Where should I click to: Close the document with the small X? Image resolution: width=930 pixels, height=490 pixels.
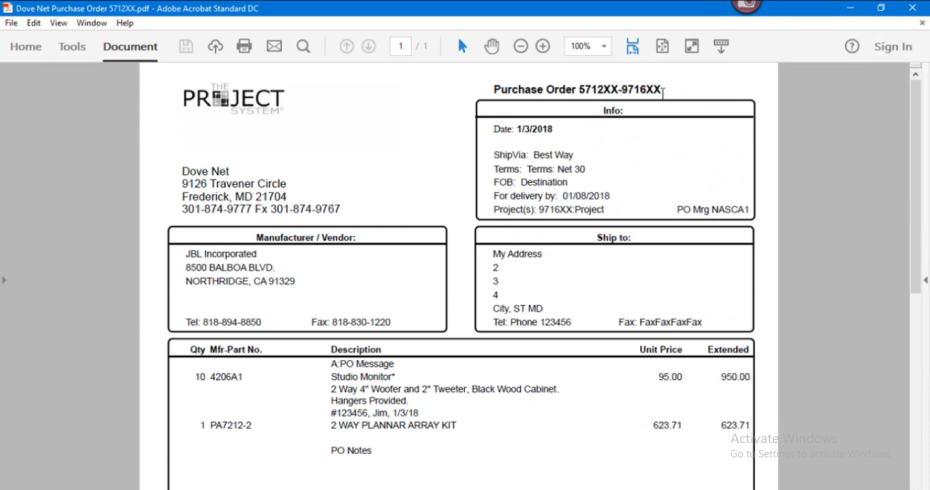[922, 23]
